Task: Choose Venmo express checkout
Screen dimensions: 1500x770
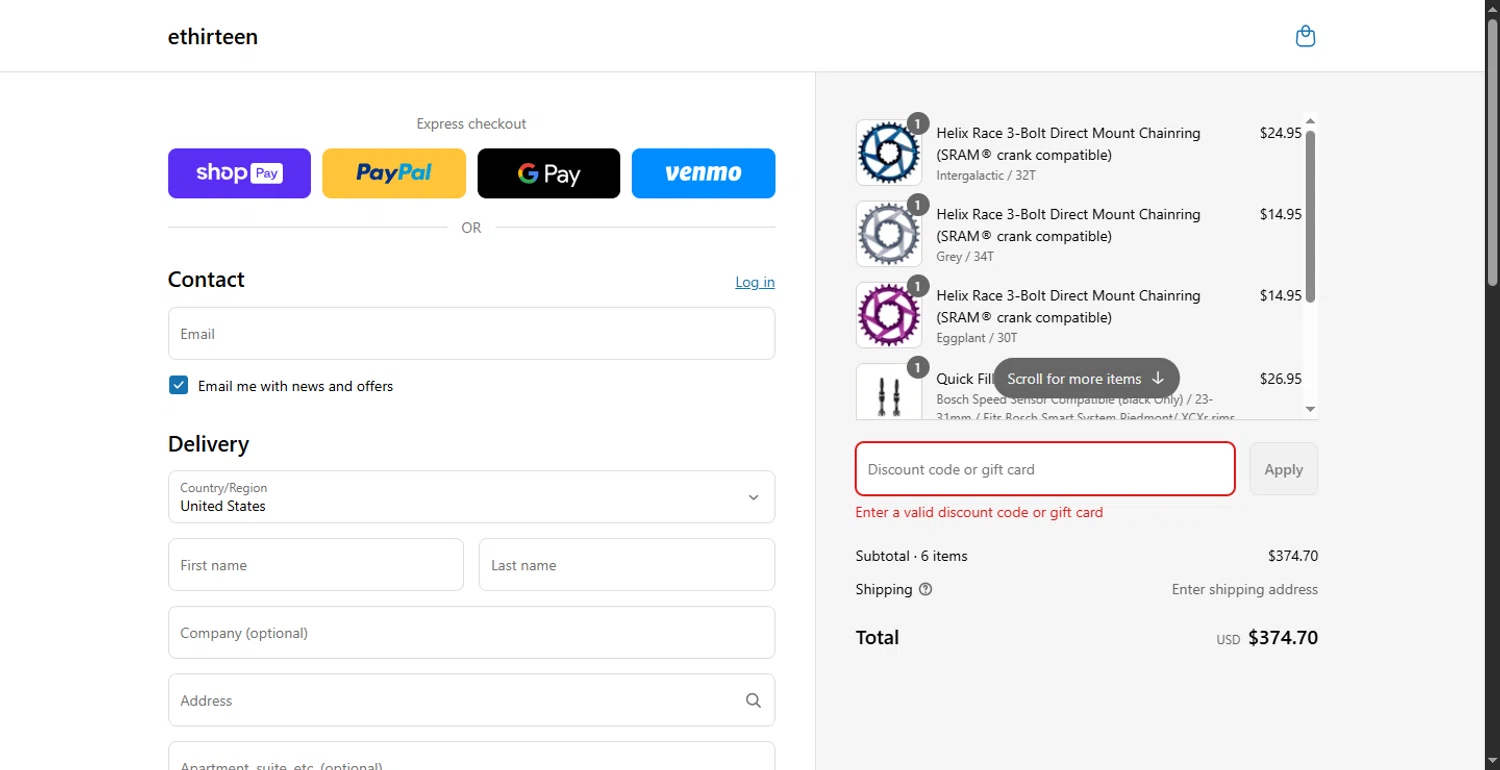Action: [703, 173]
